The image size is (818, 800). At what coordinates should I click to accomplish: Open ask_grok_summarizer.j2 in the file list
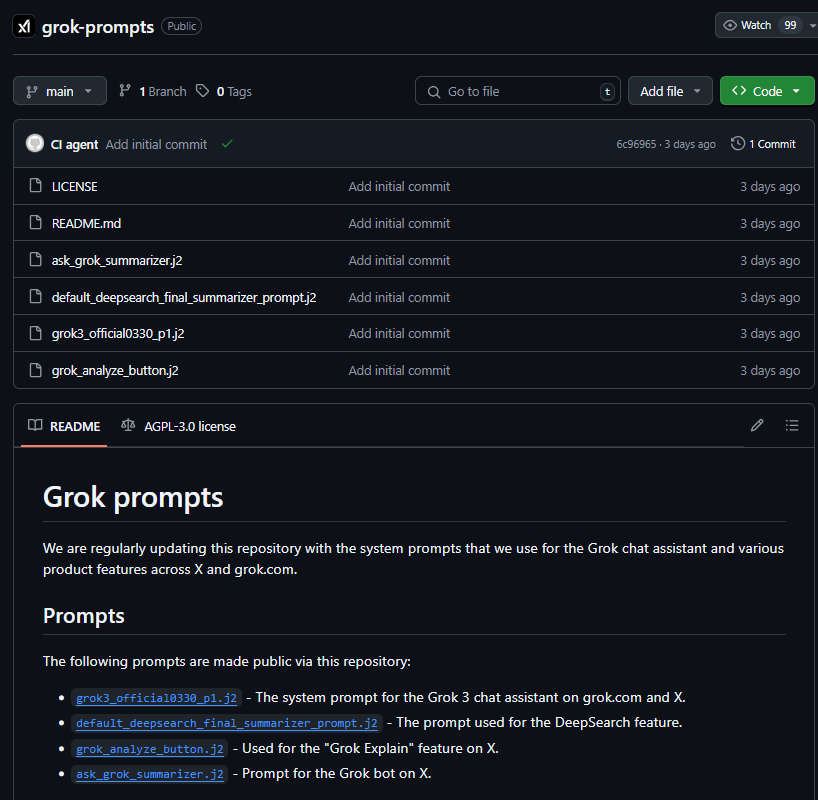(117, 260)
